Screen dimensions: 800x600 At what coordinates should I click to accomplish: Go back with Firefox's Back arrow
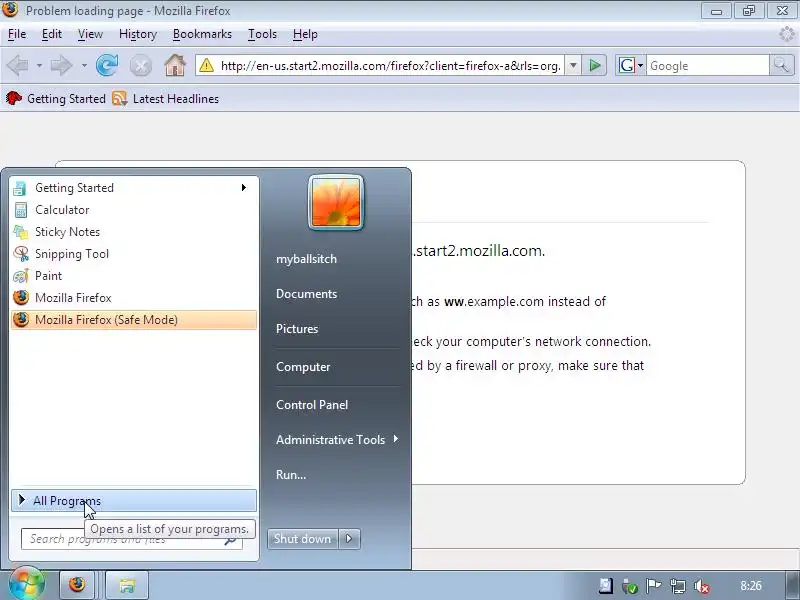click(18, 66)
